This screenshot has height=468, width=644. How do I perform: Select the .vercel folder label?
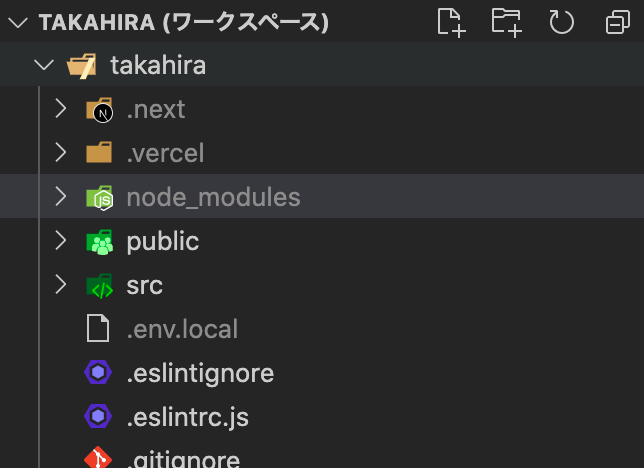pyautogui.click(x=165, y=153)
